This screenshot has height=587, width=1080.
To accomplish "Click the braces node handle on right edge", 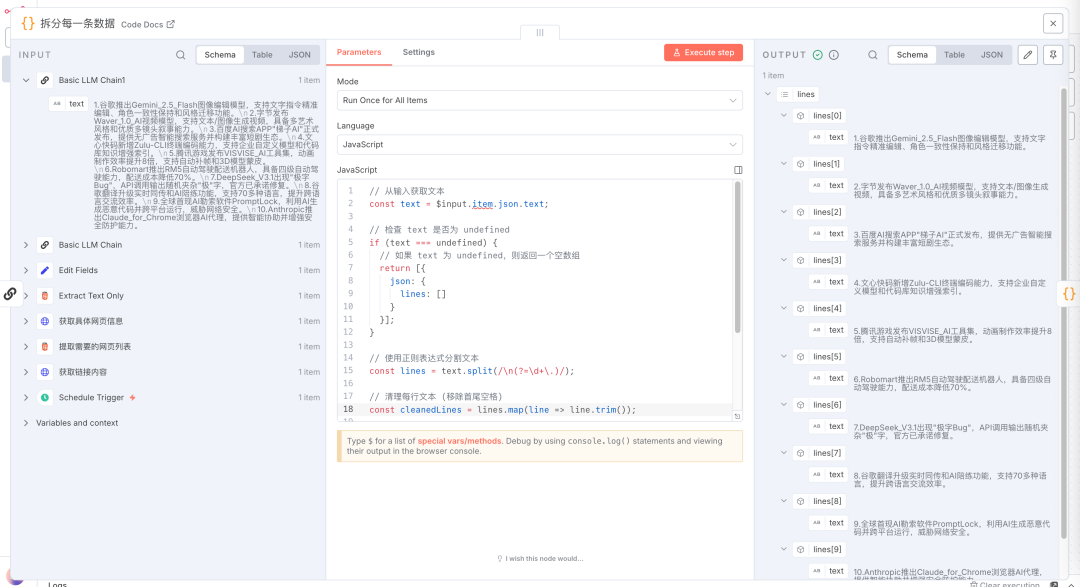I will (x=1069, y=294).
